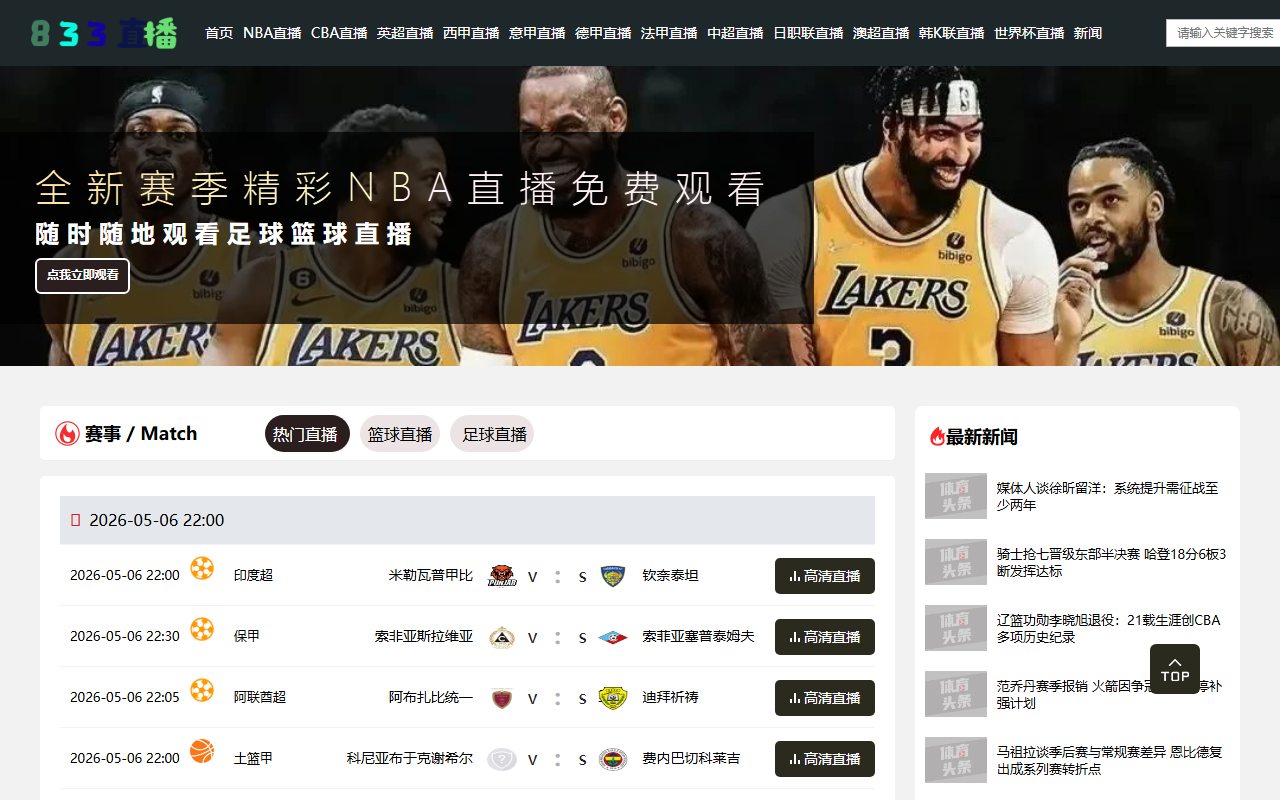Open 世界杯直播 navigation item
This screenshot has height=800, width=1280.
point(1029,33)
